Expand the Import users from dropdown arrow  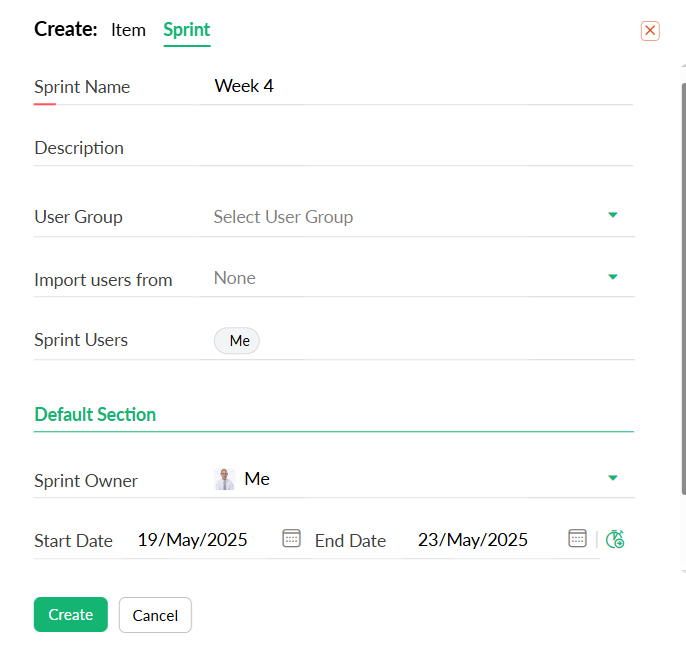613,278
